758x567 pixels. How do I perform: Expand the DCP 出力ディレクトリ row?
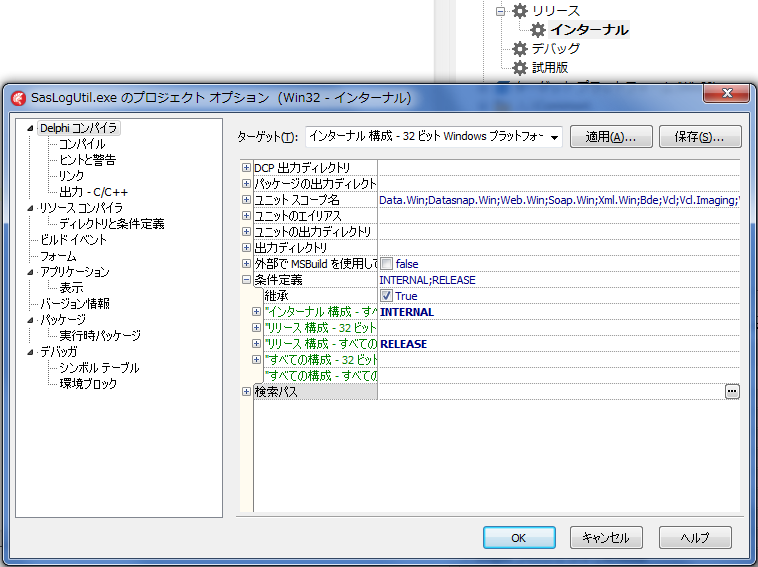[x=246, y=168]
